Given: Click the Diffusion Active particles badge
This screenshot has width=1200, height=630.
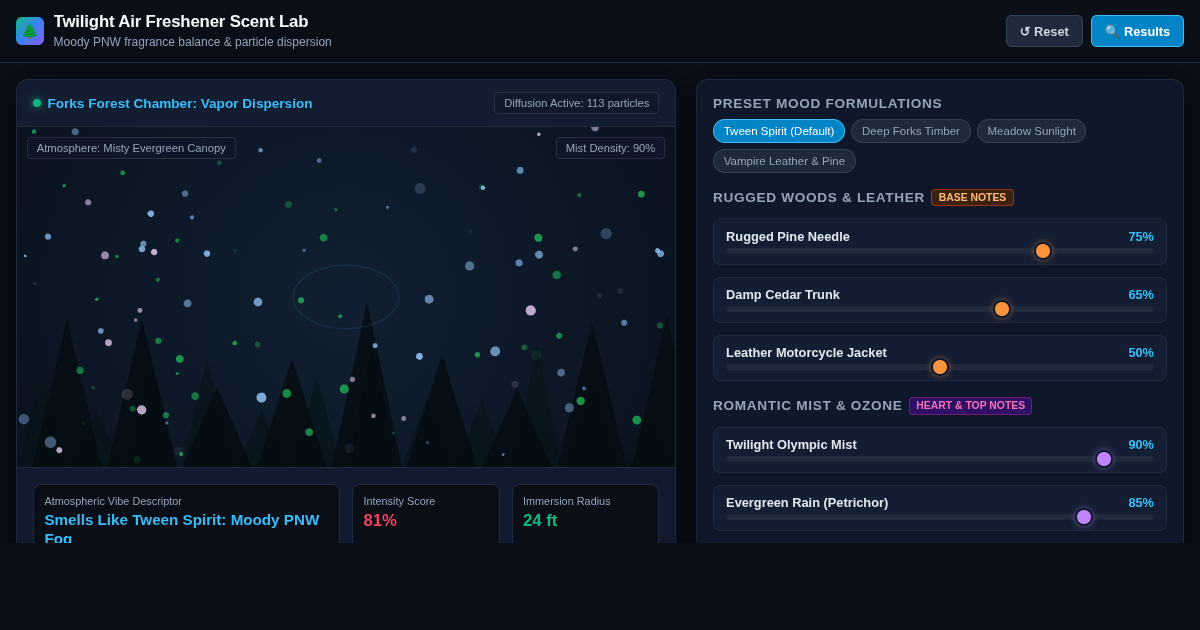Looking at the screenshot, I should point(576,103).
